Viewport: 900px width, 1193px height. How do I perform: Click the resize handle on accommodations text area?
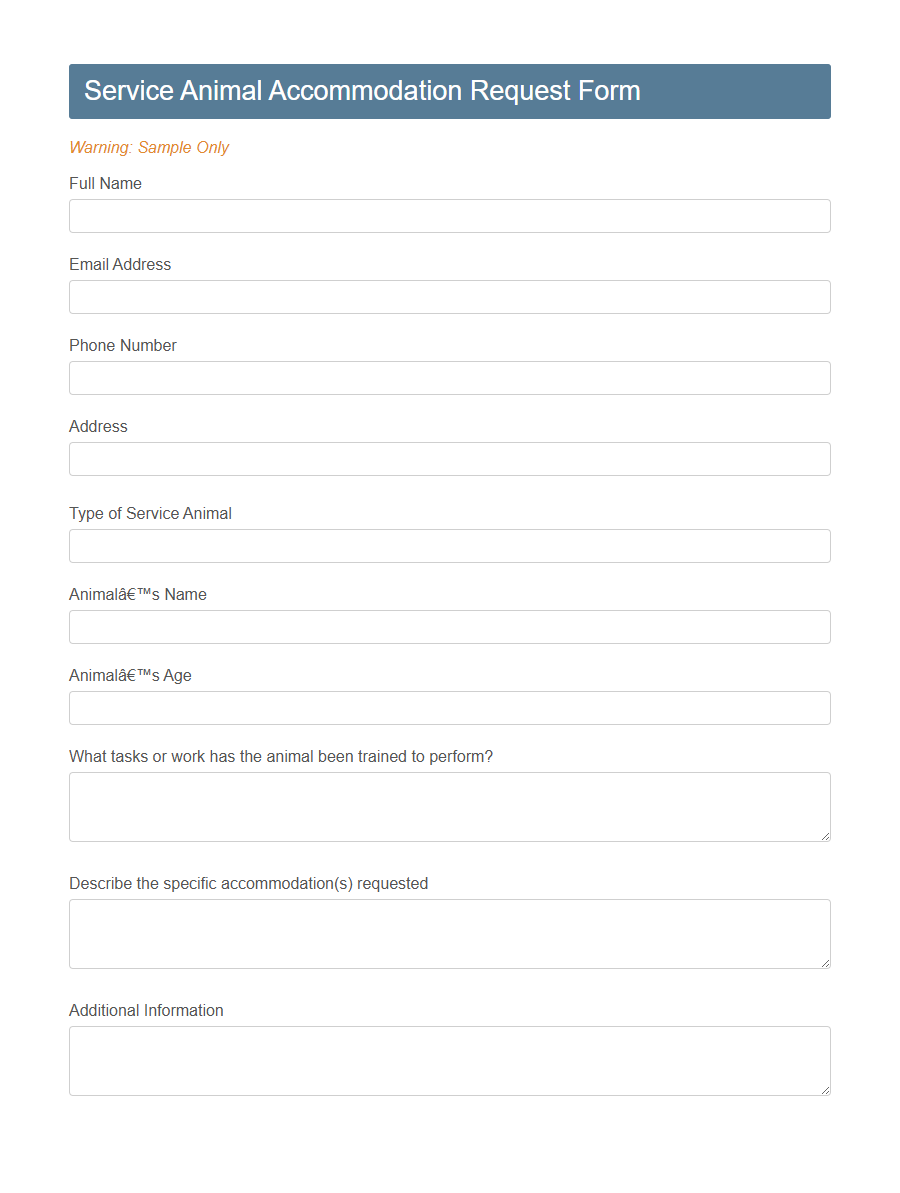pos(825,962)
